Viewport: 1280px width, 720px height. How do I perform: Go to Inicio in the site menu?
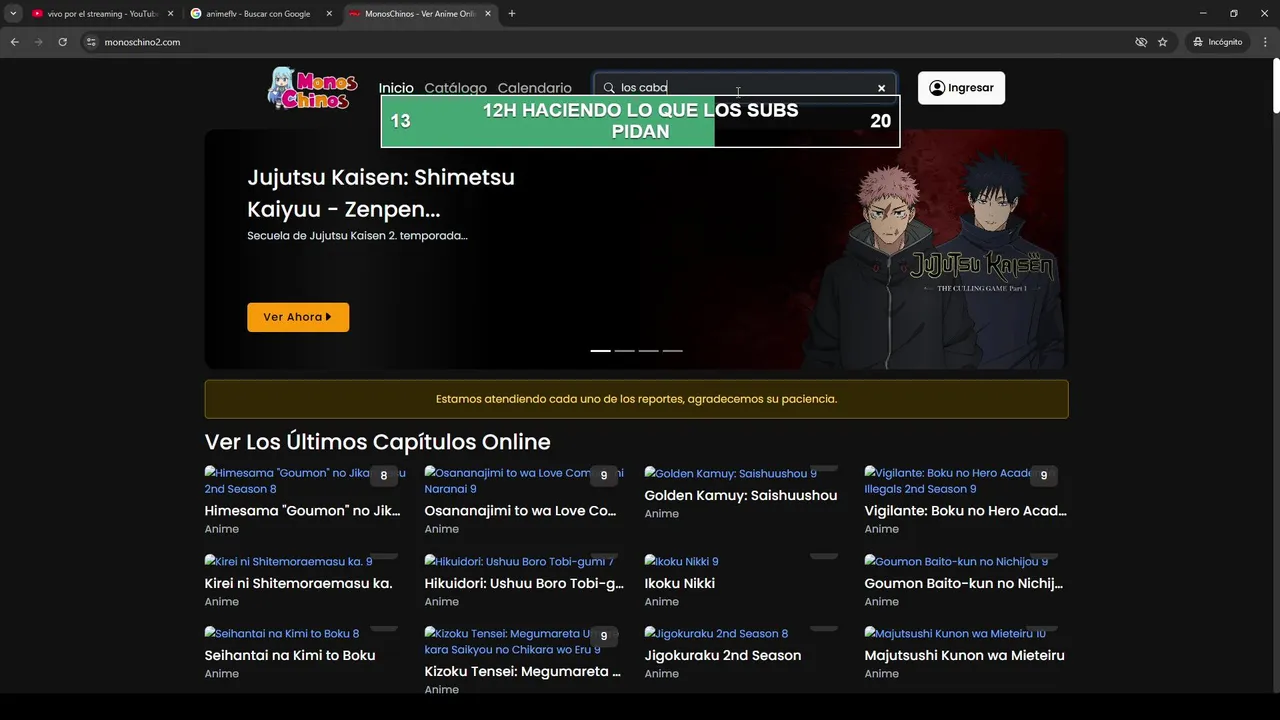(396, 88)
